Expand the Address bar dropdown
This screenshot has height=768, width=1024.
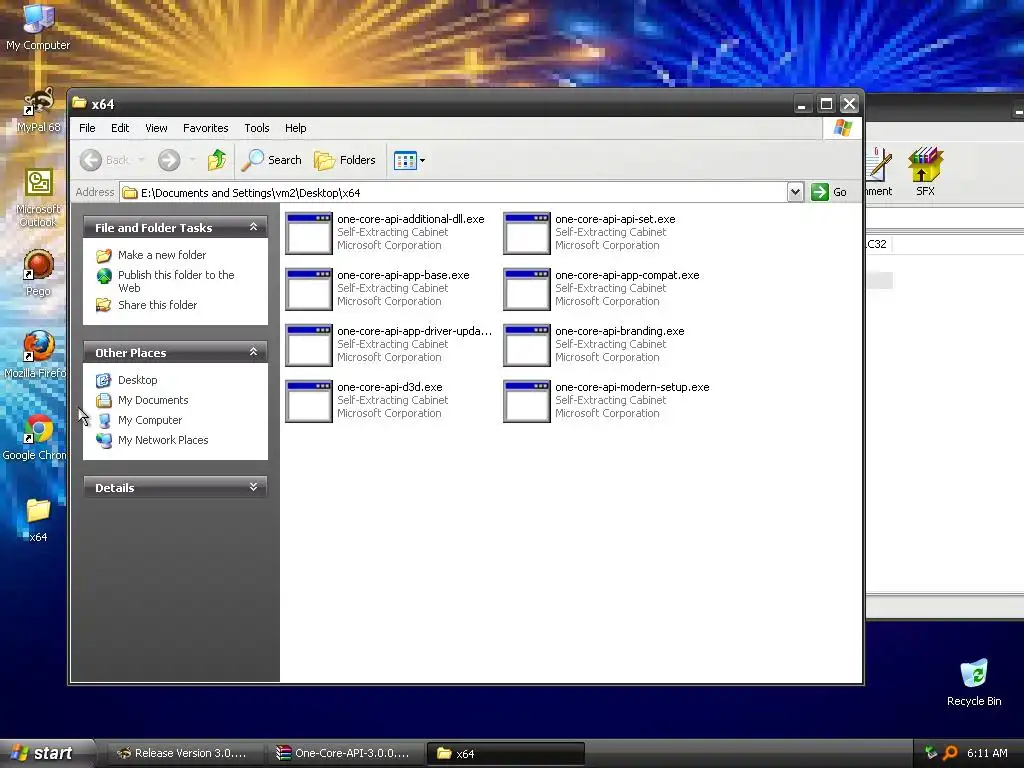[x=795, y=192]
